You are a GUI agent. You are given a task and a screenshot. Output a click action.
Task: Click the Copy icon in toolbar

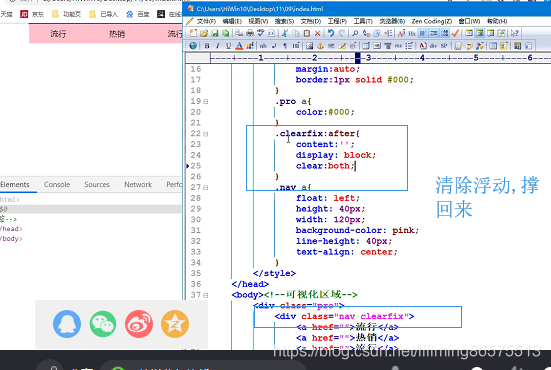pyautogui.click(x=296, y=33)
